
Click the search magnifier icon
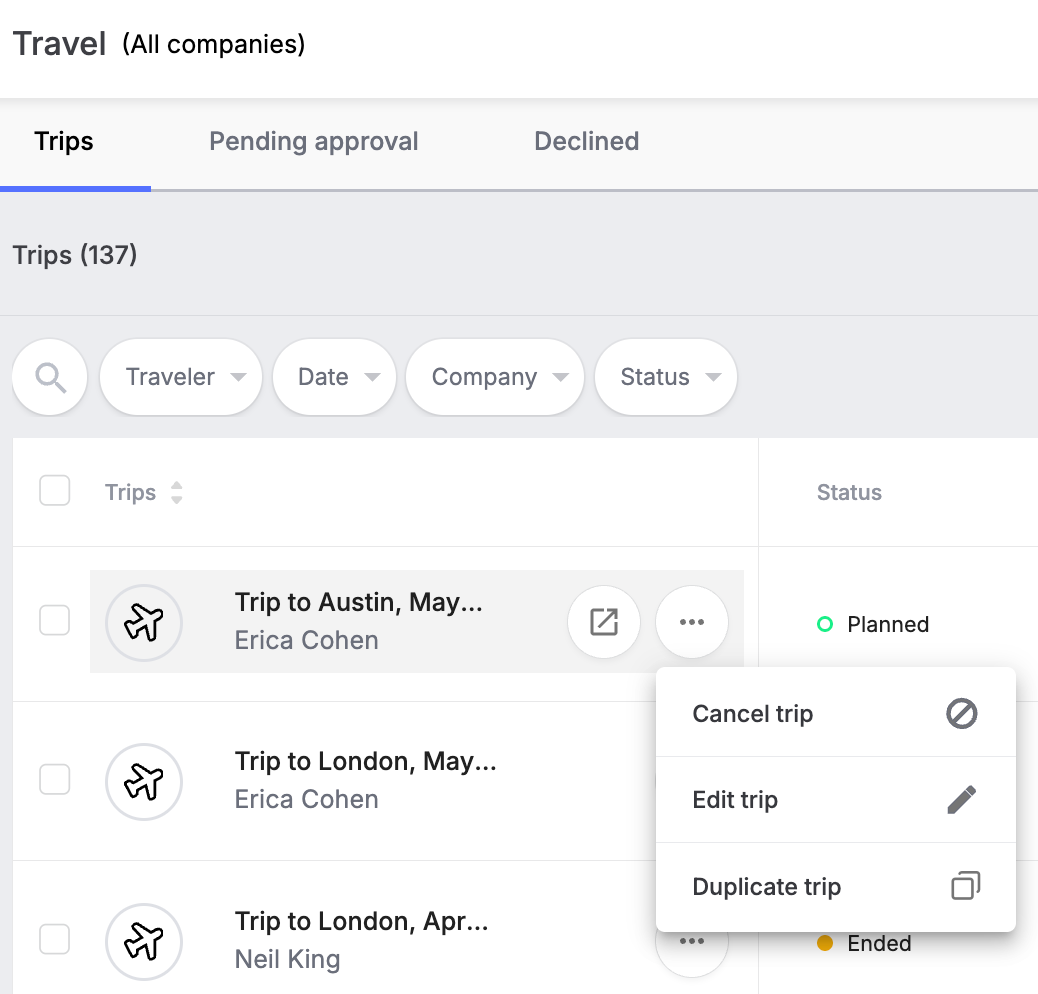pos(50,377)
